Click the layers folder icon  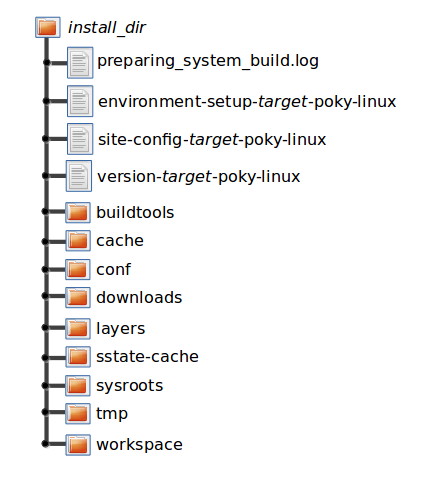click(x=78, y=329)
